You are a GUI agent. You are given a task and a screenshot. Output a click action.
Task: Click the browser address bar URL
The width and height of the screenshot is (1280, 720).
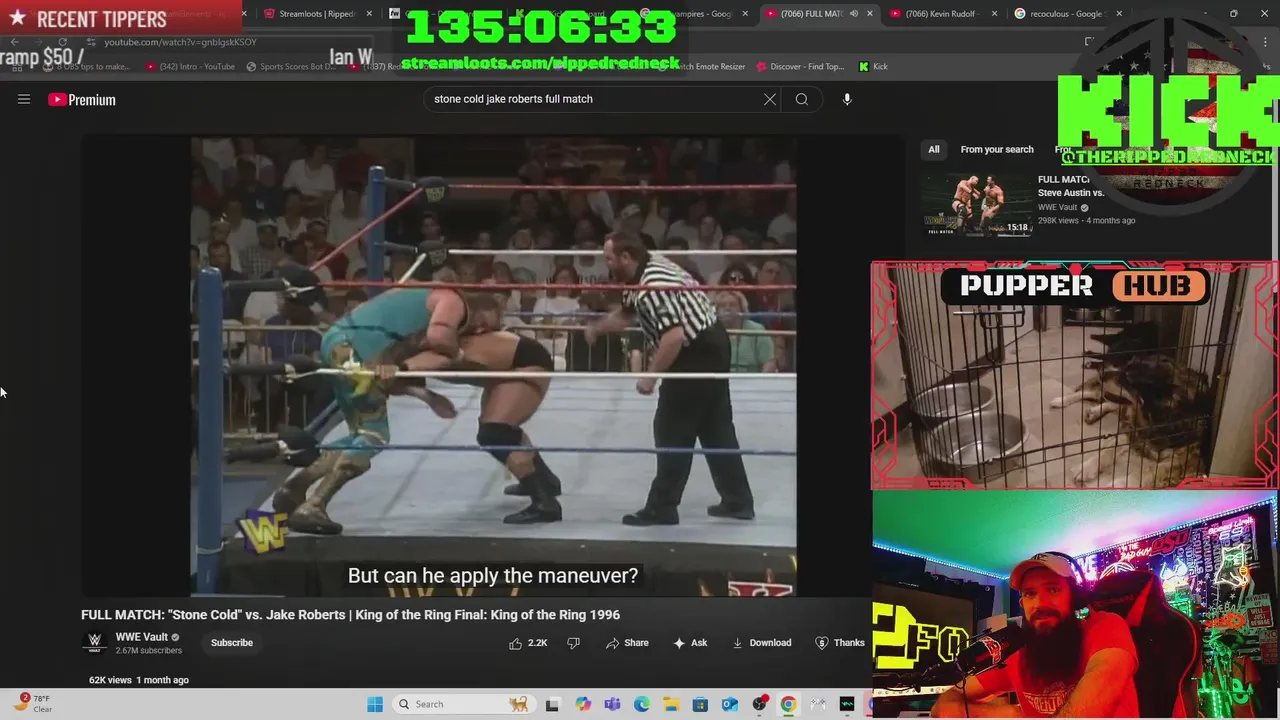180,42
